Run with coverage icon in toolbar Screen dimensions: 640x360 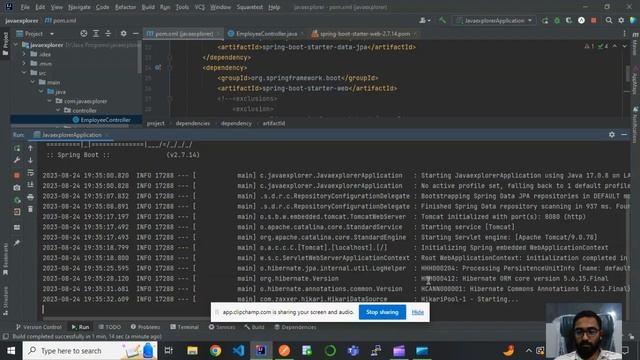click(569, 20)
